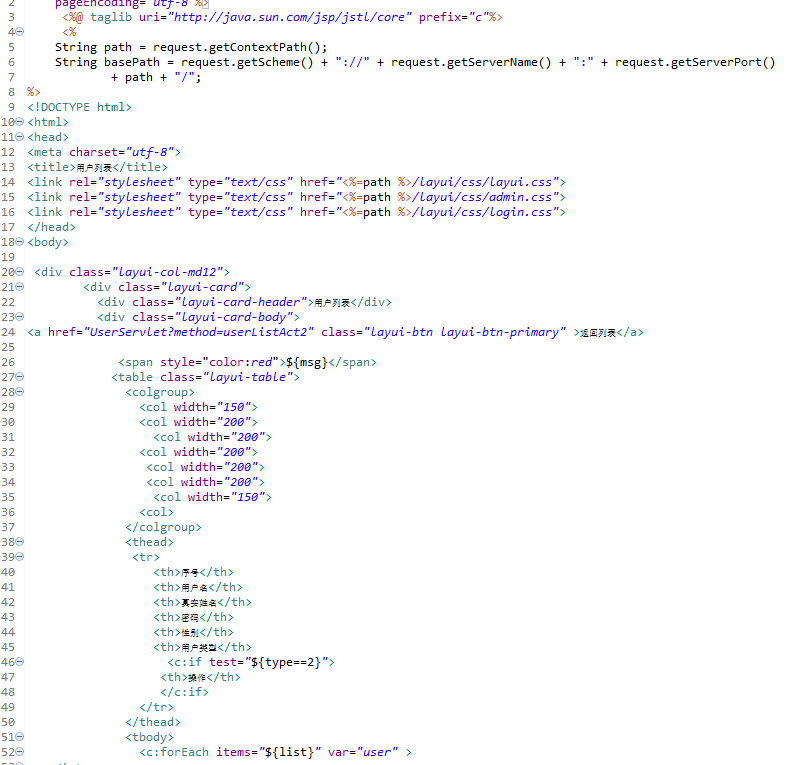Collapse layui-card div fold at line 21
Image resolution: width=795 pixels, height=765 pixels.
[20, 287]
